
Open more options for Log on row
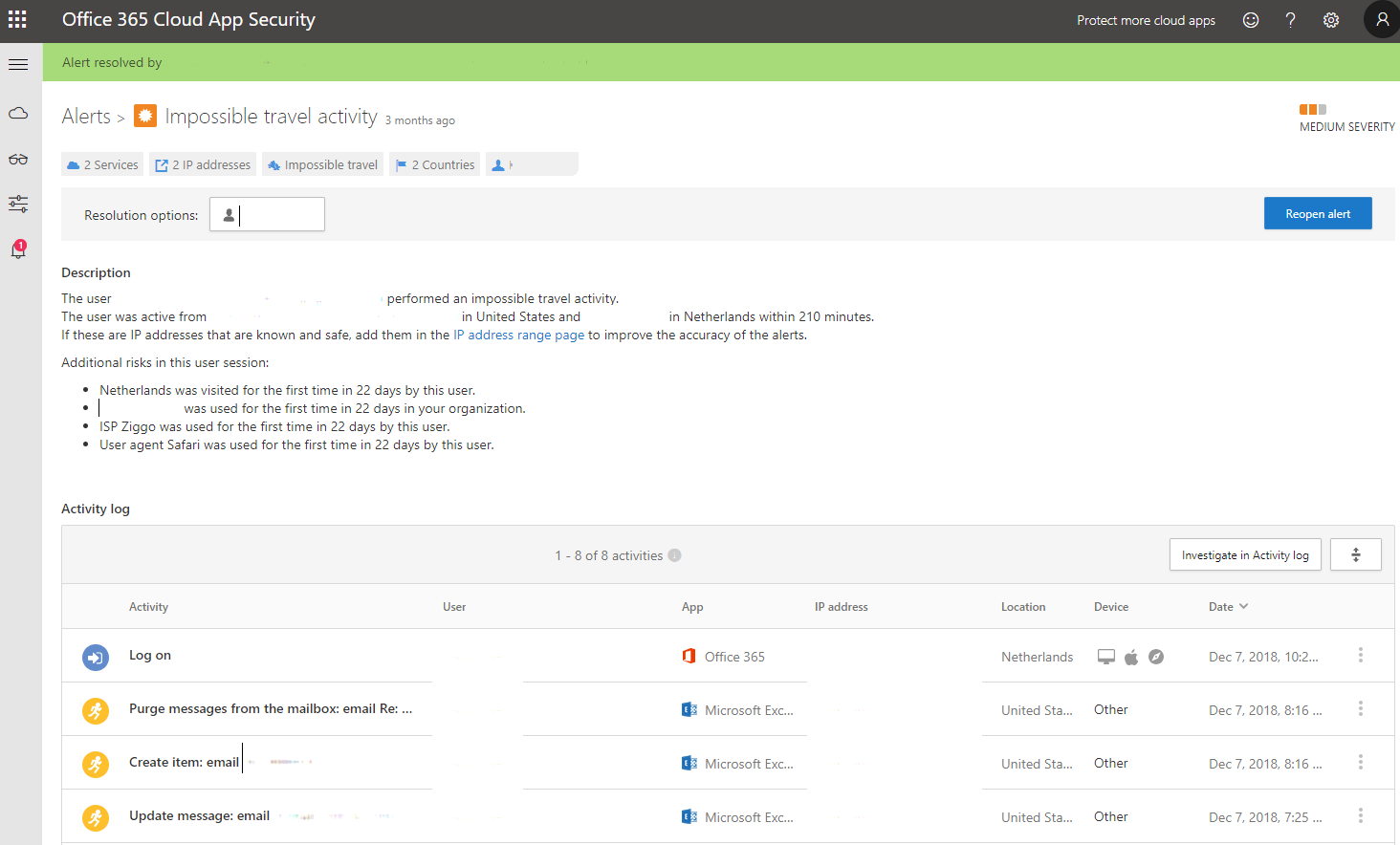coord(1361,656)
